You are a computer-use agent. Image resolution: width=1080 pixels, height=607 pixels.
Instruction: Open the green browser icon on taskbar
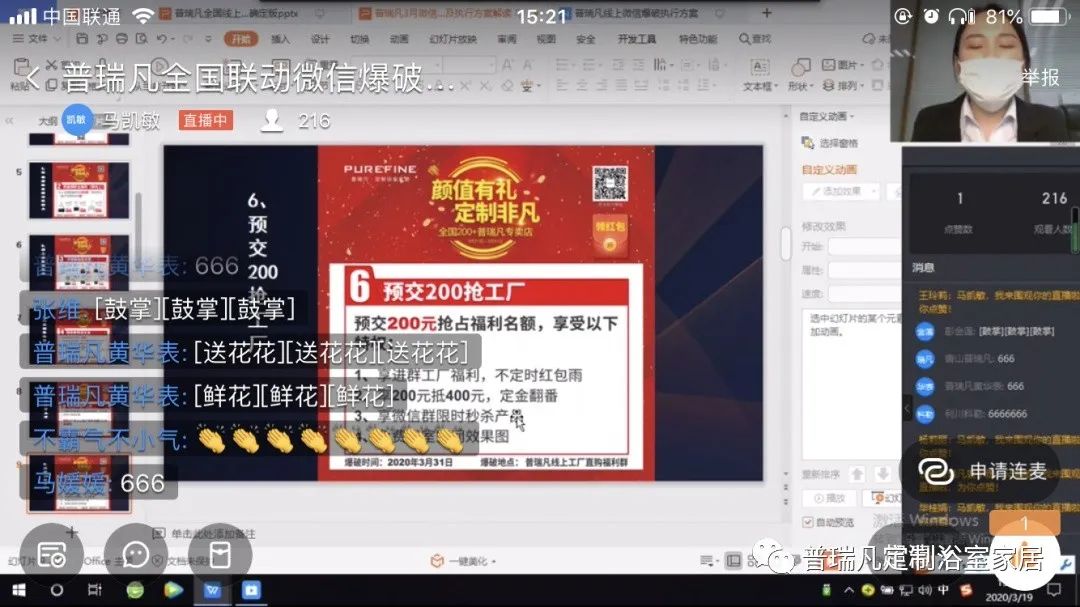(135, 590)
